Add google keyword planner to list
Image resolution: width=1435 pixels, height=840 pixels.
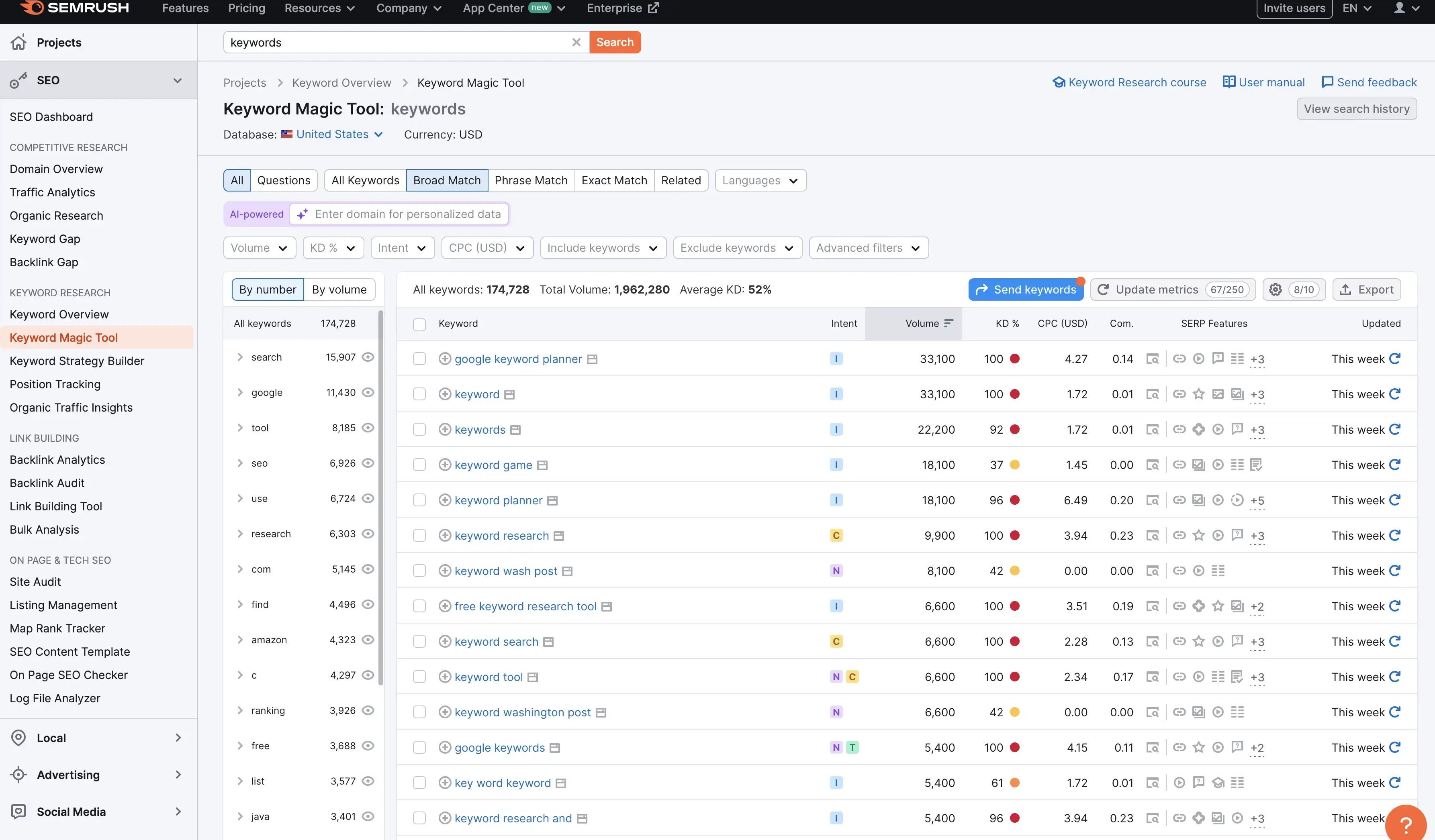point(445,359)
